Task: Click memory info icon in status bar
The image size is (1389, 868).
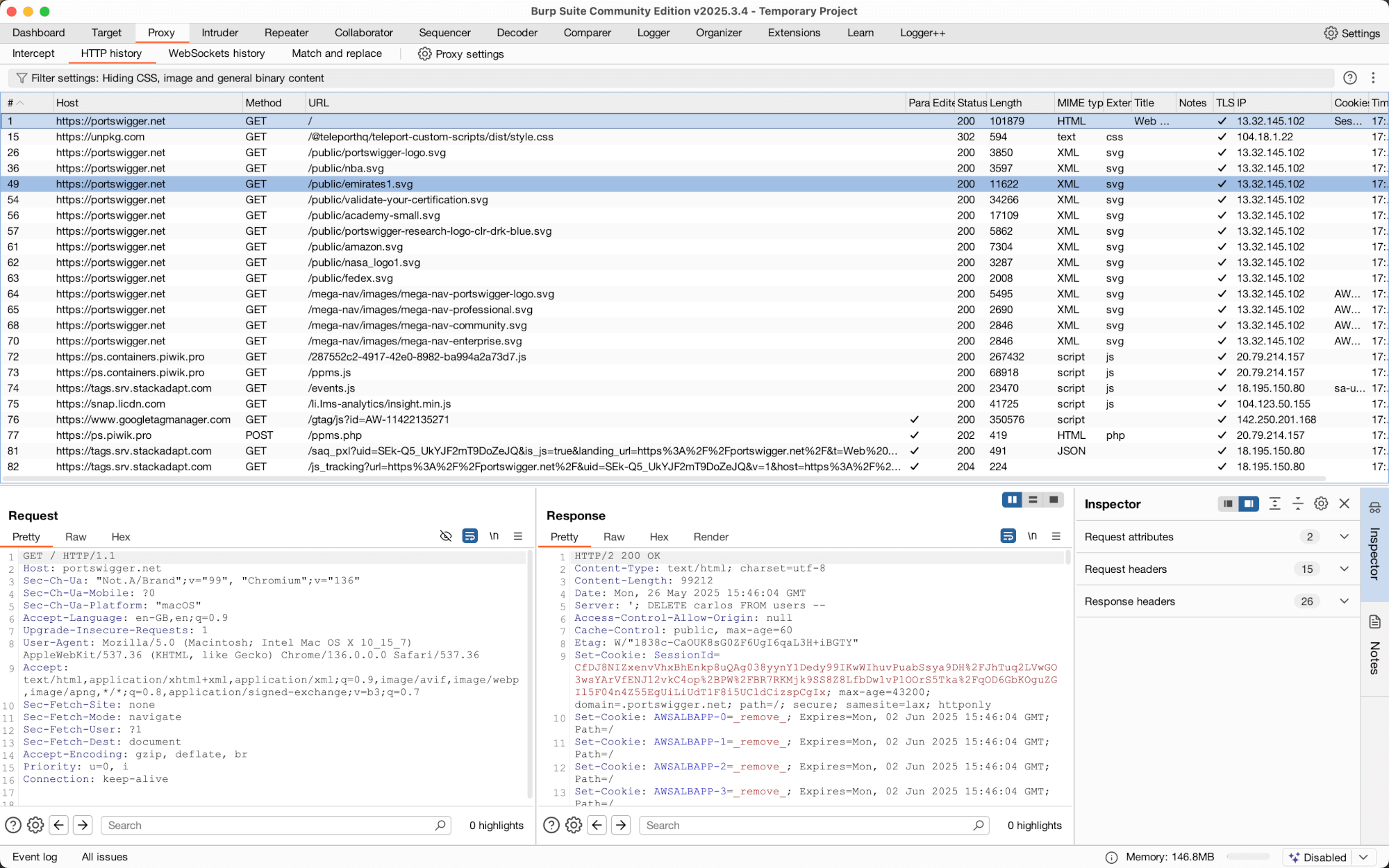Action: (1111, 857)
